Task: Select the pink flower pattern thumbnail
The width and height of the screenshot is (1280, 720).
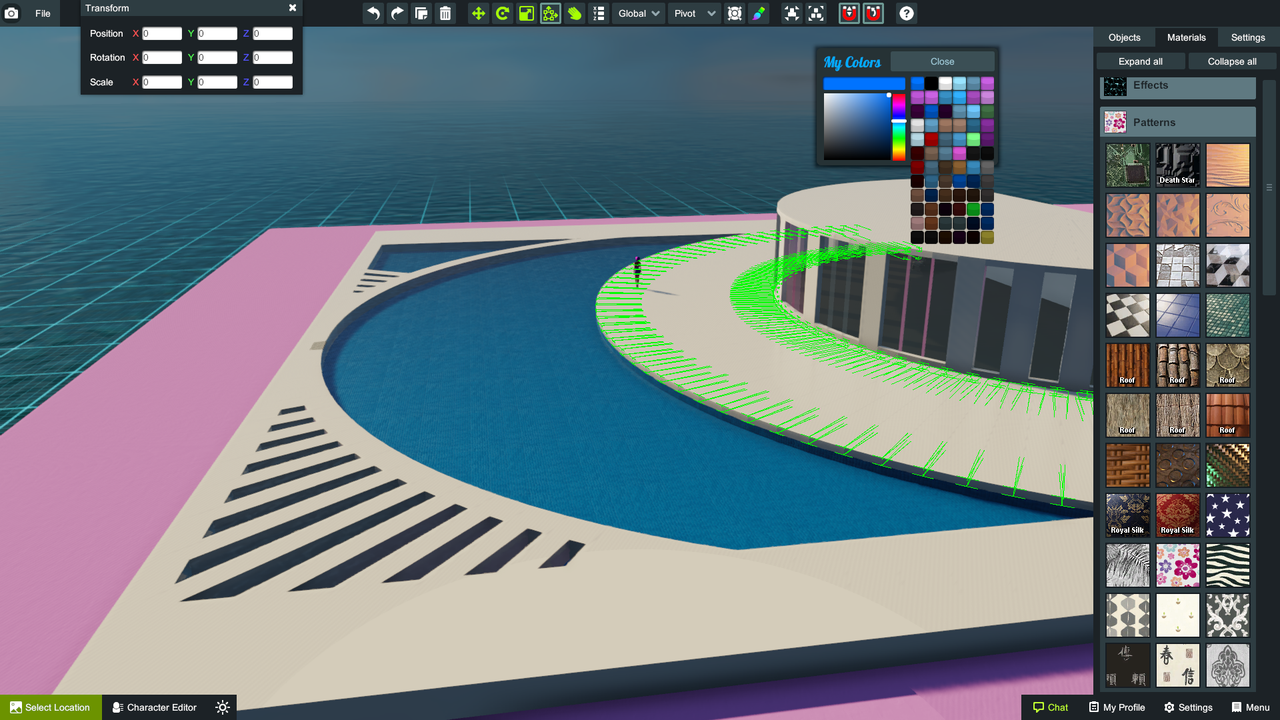Action: tap(1177, 565)
